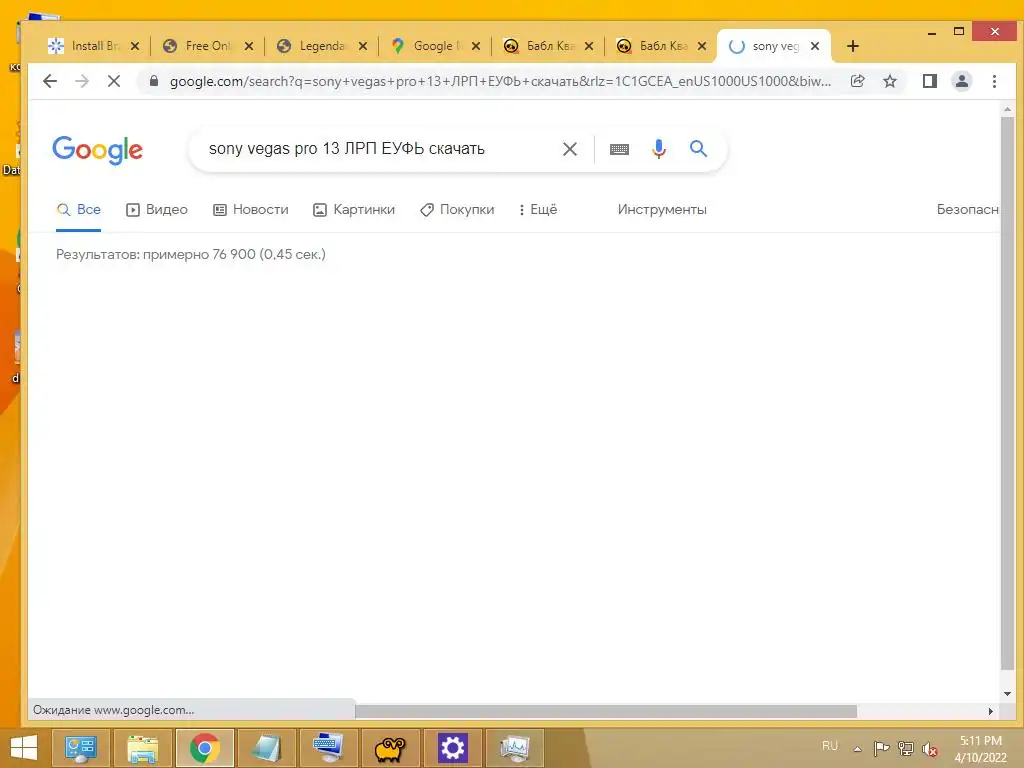Viewport: 1024px width, 768px height.
Task: Close the second Бабл Ква tab
Action: tap(702, 46)
